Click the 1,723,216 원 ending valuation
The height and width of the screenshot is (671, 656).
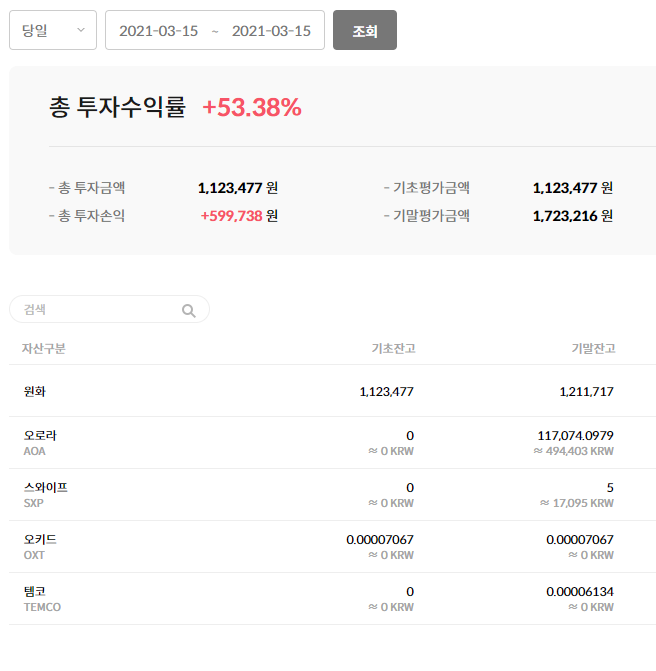click(573, 216)
